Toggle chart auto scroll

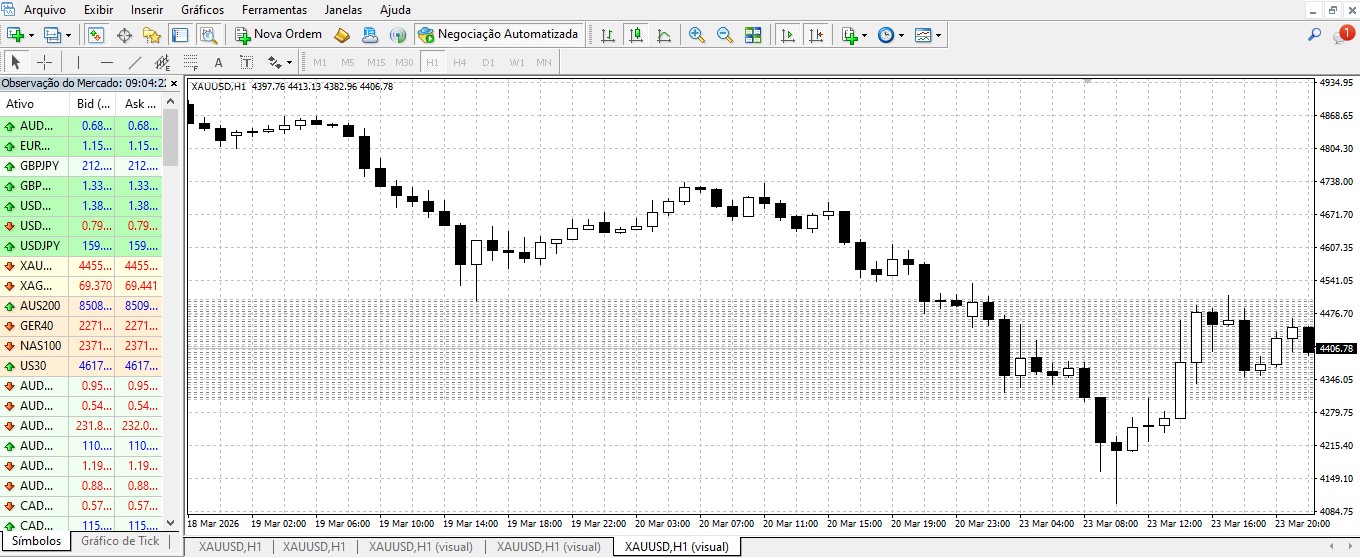(x=788, y=35)
